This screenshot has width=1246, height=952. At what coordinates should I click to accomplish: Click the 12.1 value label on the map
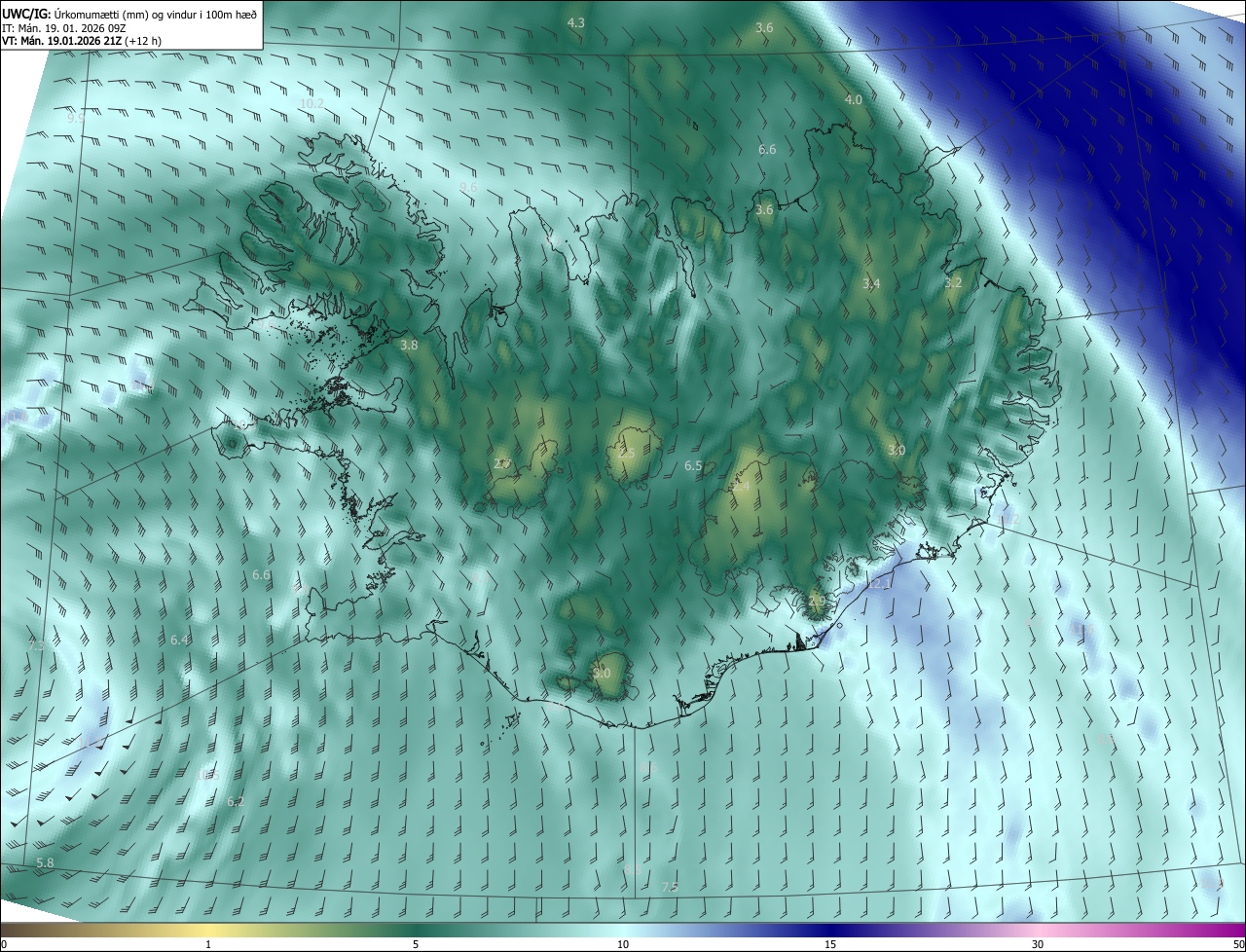(879, 584)
